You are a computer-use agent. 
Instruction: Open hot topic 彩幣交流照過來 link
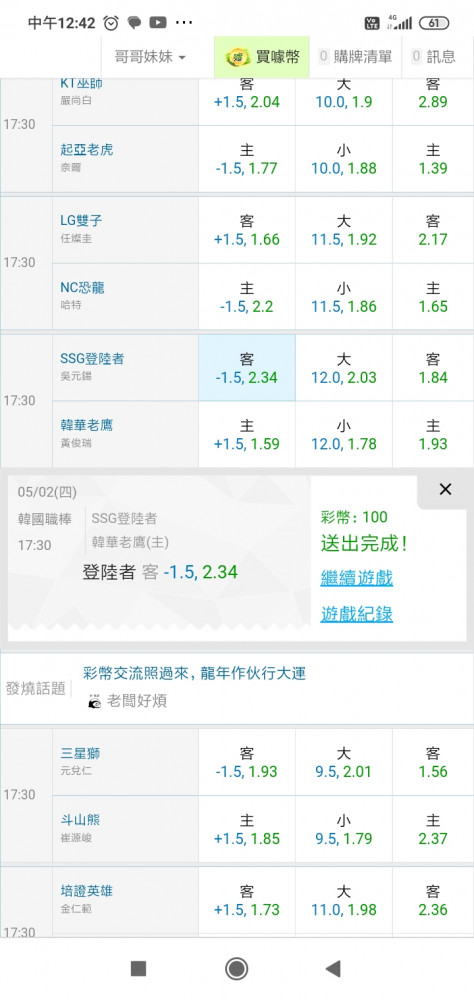point(195,673)
